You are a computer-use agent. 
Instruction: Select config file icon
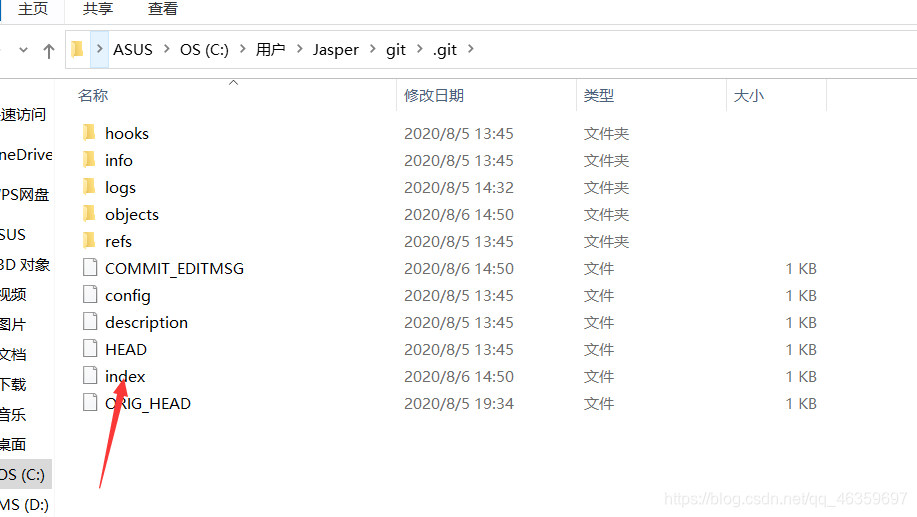pos(90,294)
